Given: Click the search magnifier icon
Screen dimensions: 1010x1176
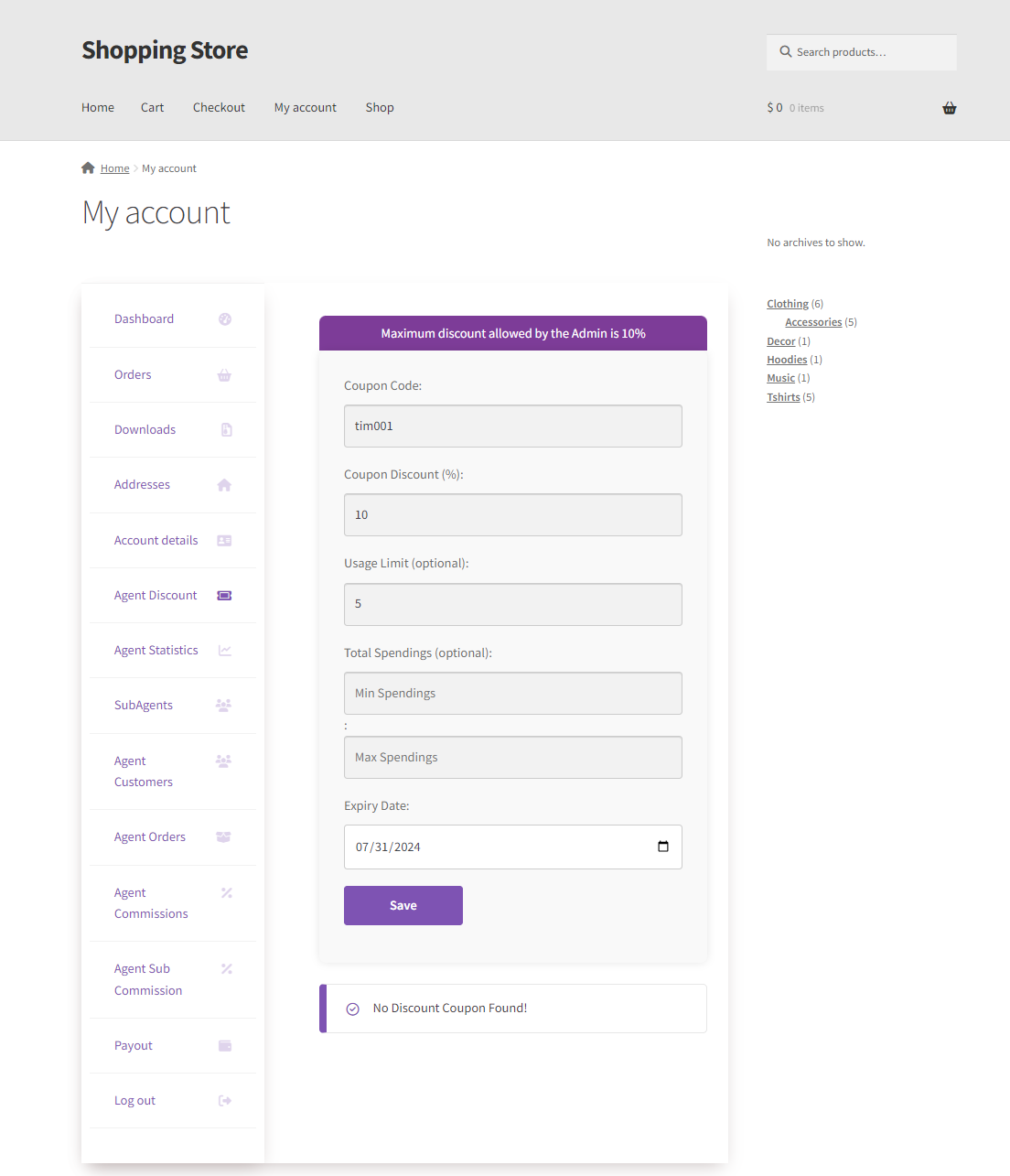Looking at the screenshot, I should click(785, 52).
